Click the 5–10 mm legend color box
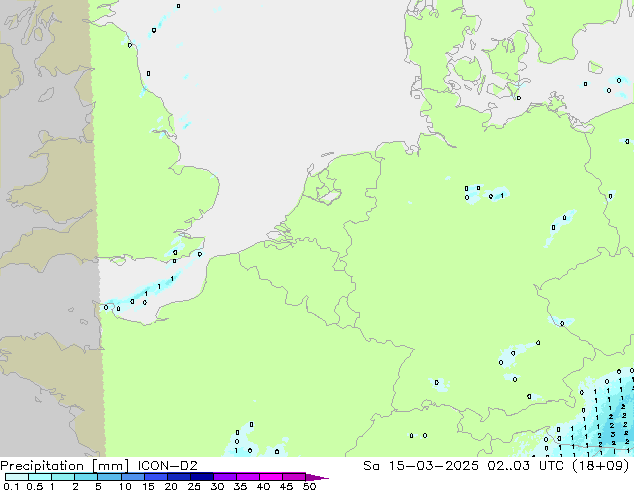634x490 pixels. coord(109,477)
